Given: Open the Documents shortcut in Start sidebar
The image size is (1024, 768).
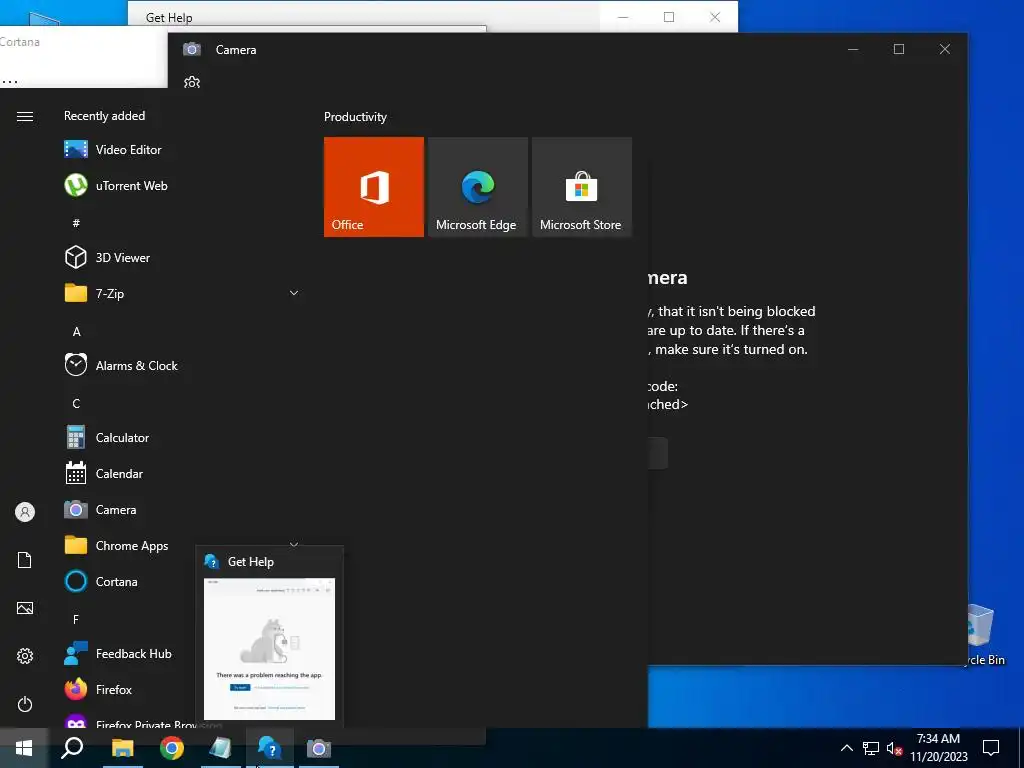Looking at the screenshot, I should pos(25,560).
